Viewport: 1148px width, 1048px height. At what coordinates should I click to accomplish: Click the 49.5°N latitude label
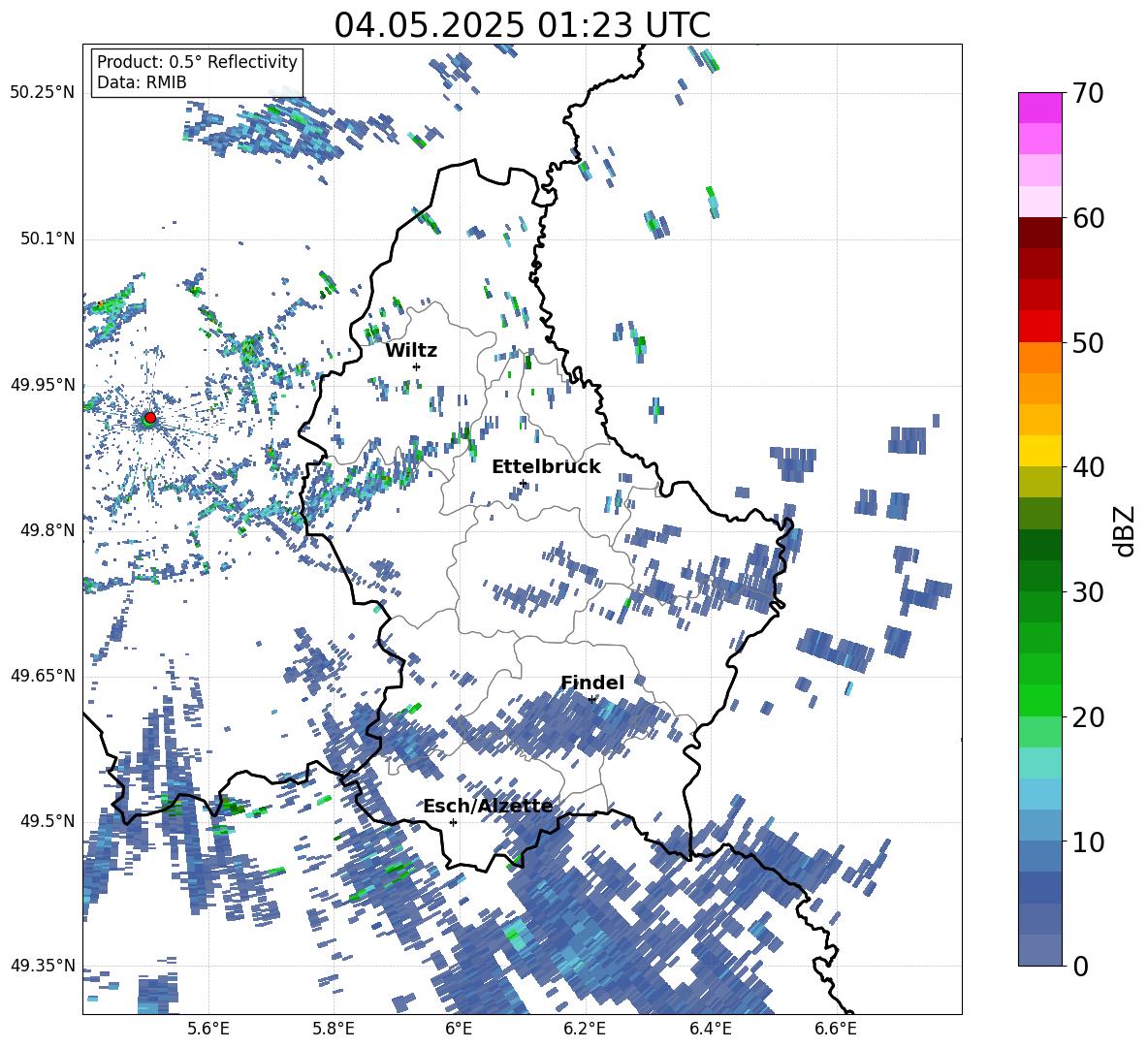coord(47,821)
